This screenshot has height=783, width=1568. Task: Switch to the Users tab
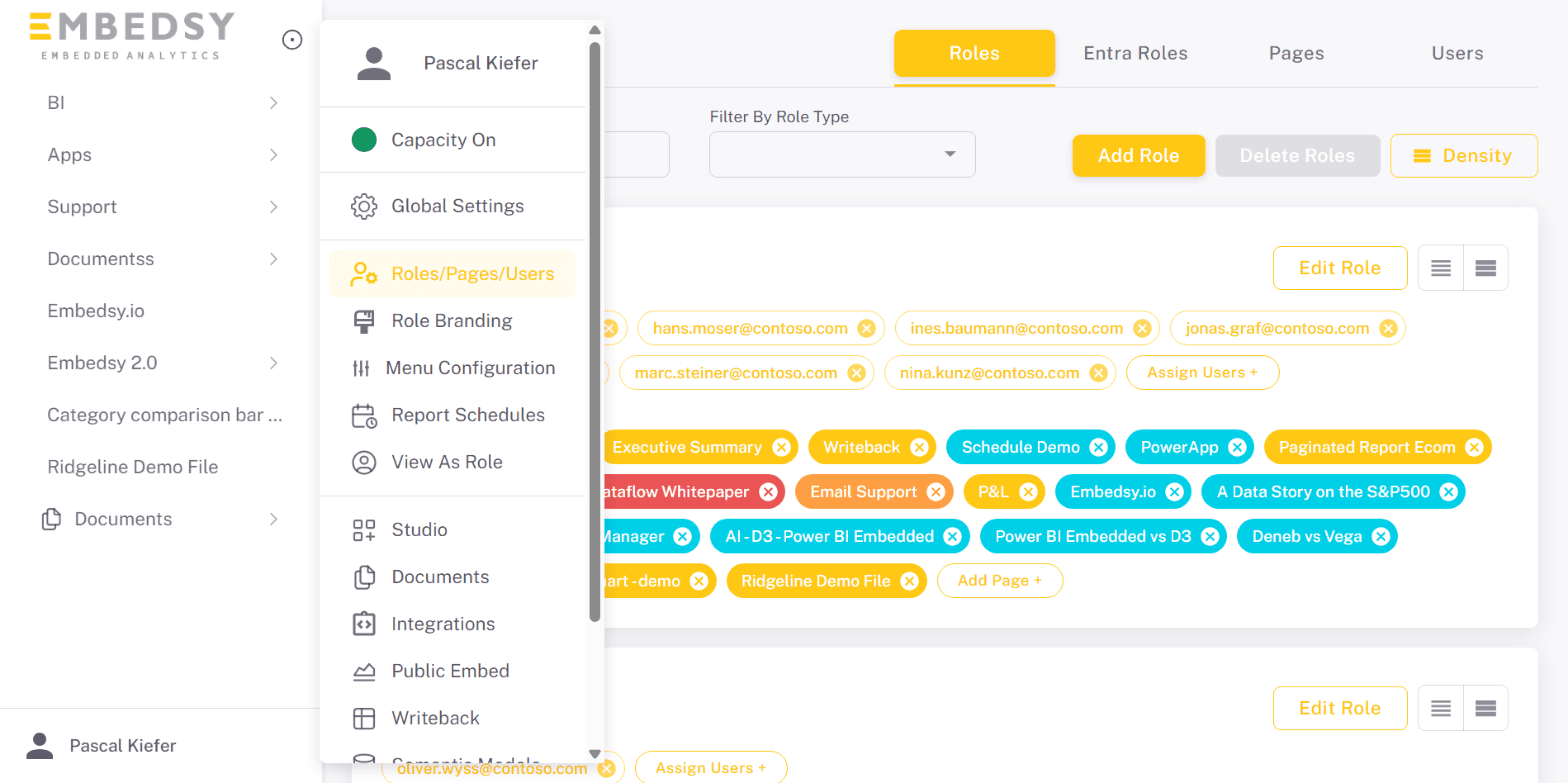tap(1458, 54)
